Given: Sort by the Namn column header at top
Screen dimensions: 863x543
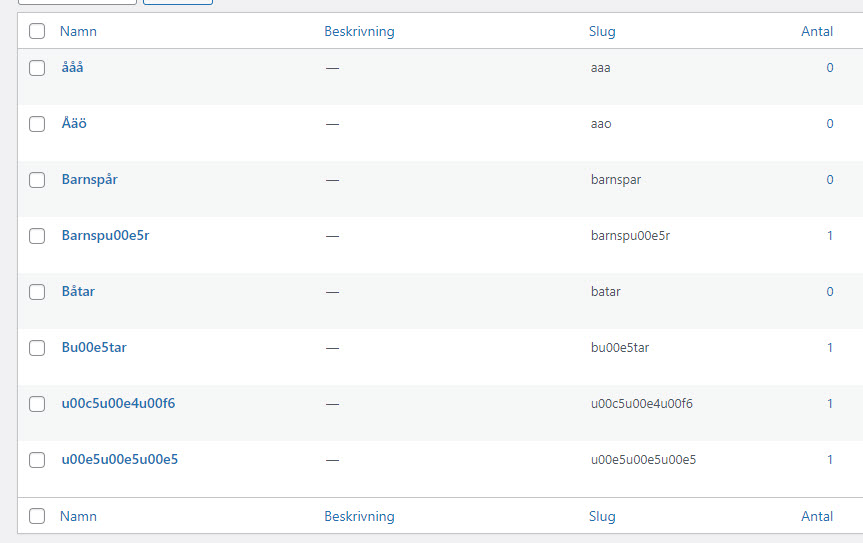Looking at the screenshot, I should [78, 31].
